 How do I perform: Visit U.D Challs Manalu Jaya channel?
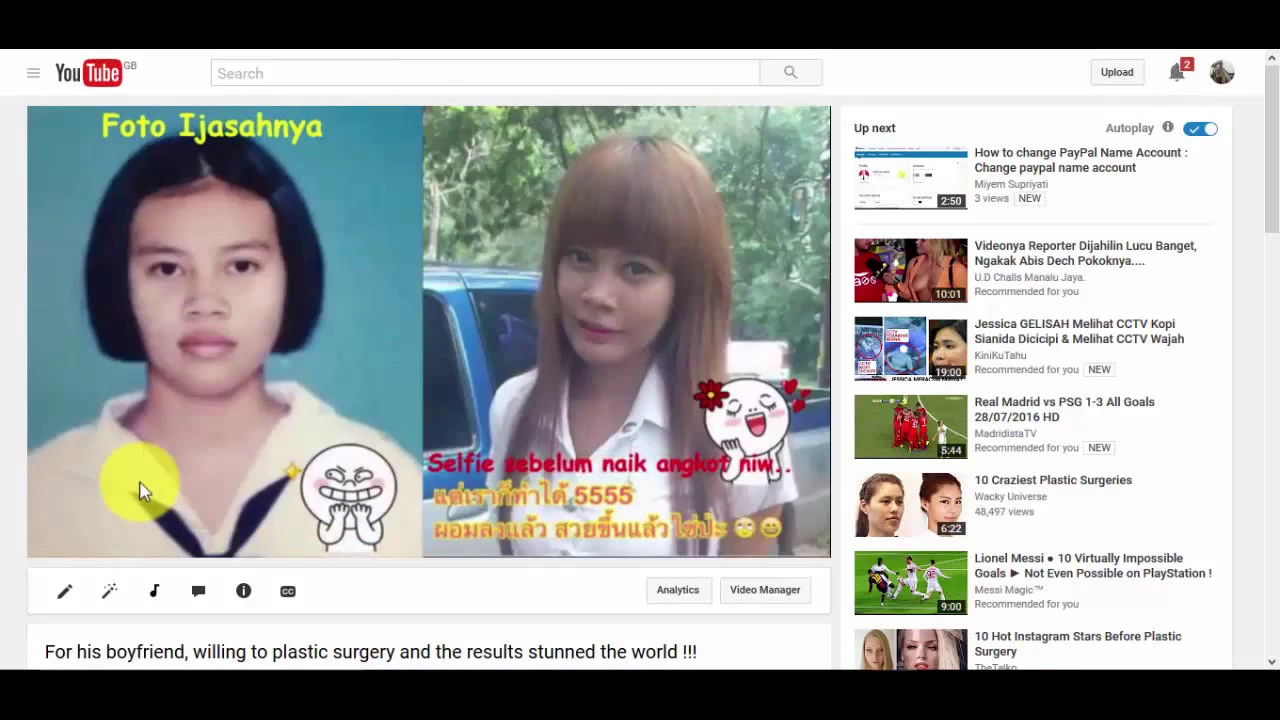[1029, 277]
